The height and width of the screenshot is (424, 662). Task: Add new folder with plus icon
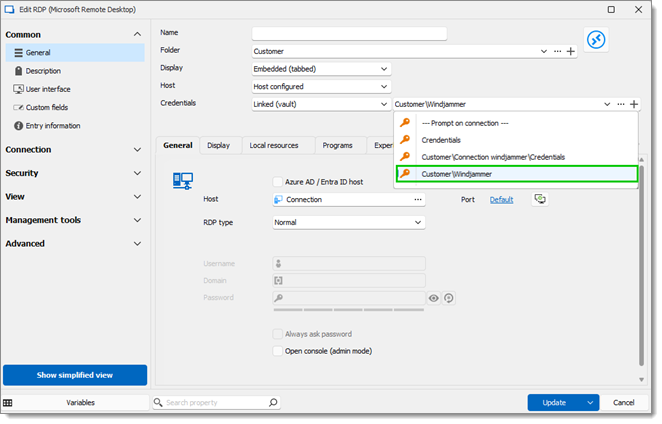tap(570, 51)
